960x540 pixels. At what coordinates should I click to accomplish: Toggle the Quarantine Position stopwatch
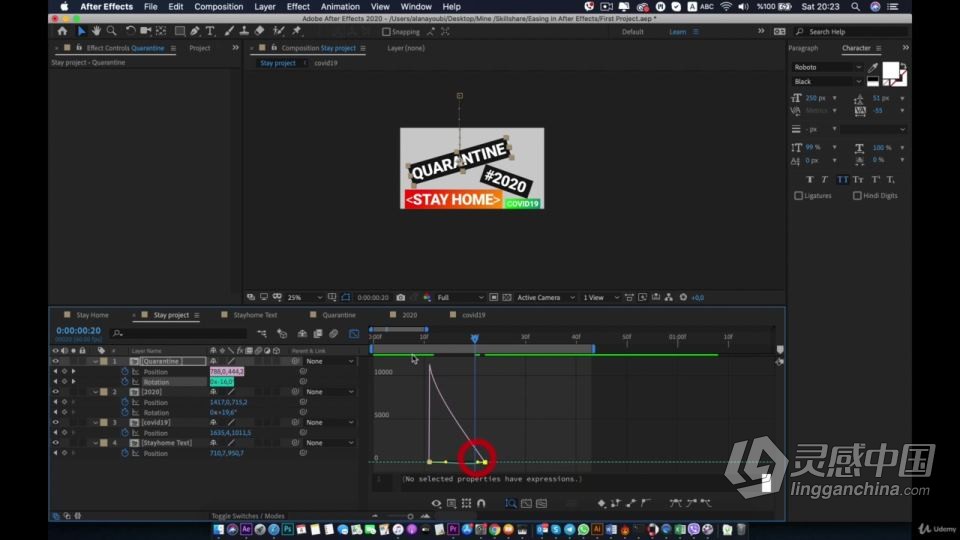click(125, 372)
